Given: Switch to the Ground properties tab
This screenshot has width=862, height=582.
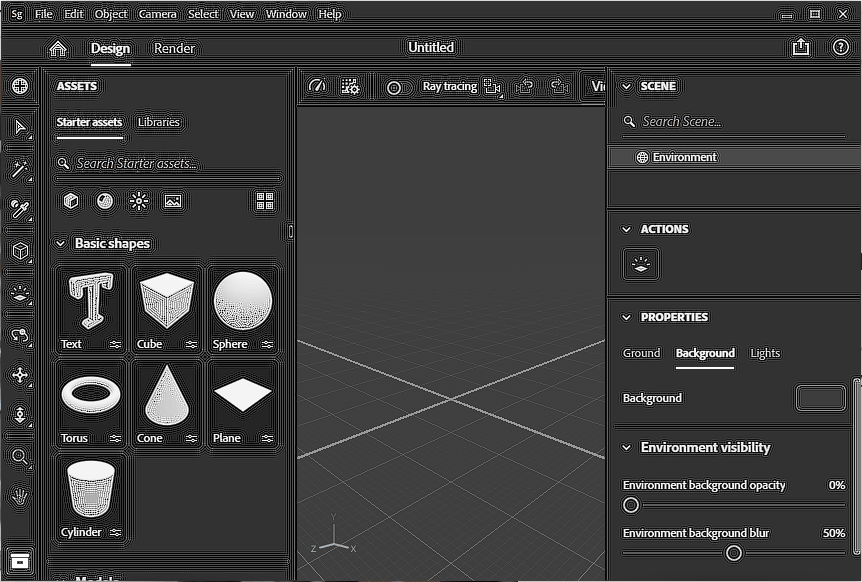Looking at the screenshot, I should [641, 353].
